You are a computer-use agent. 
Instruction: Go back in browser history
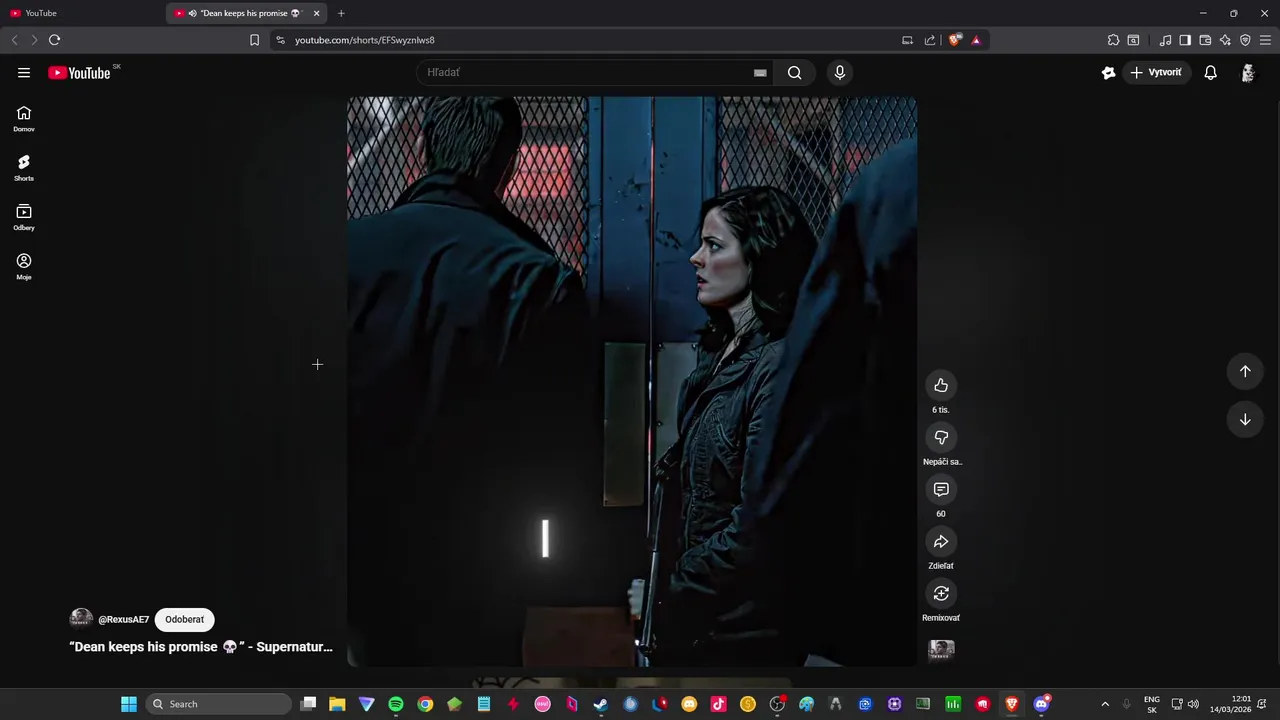tap(14, 40)
